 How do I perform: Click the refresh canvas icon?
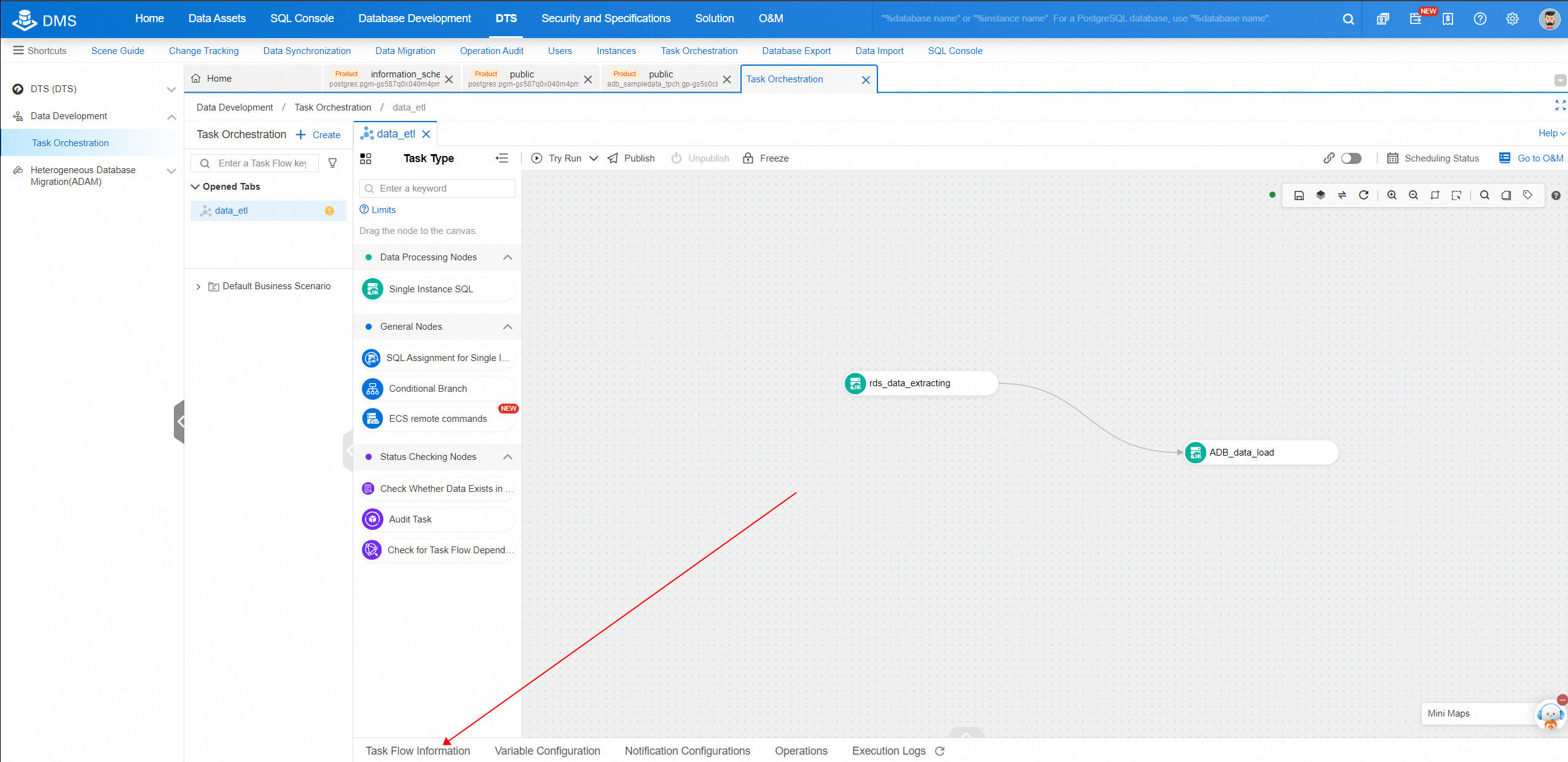[1363, 195]
